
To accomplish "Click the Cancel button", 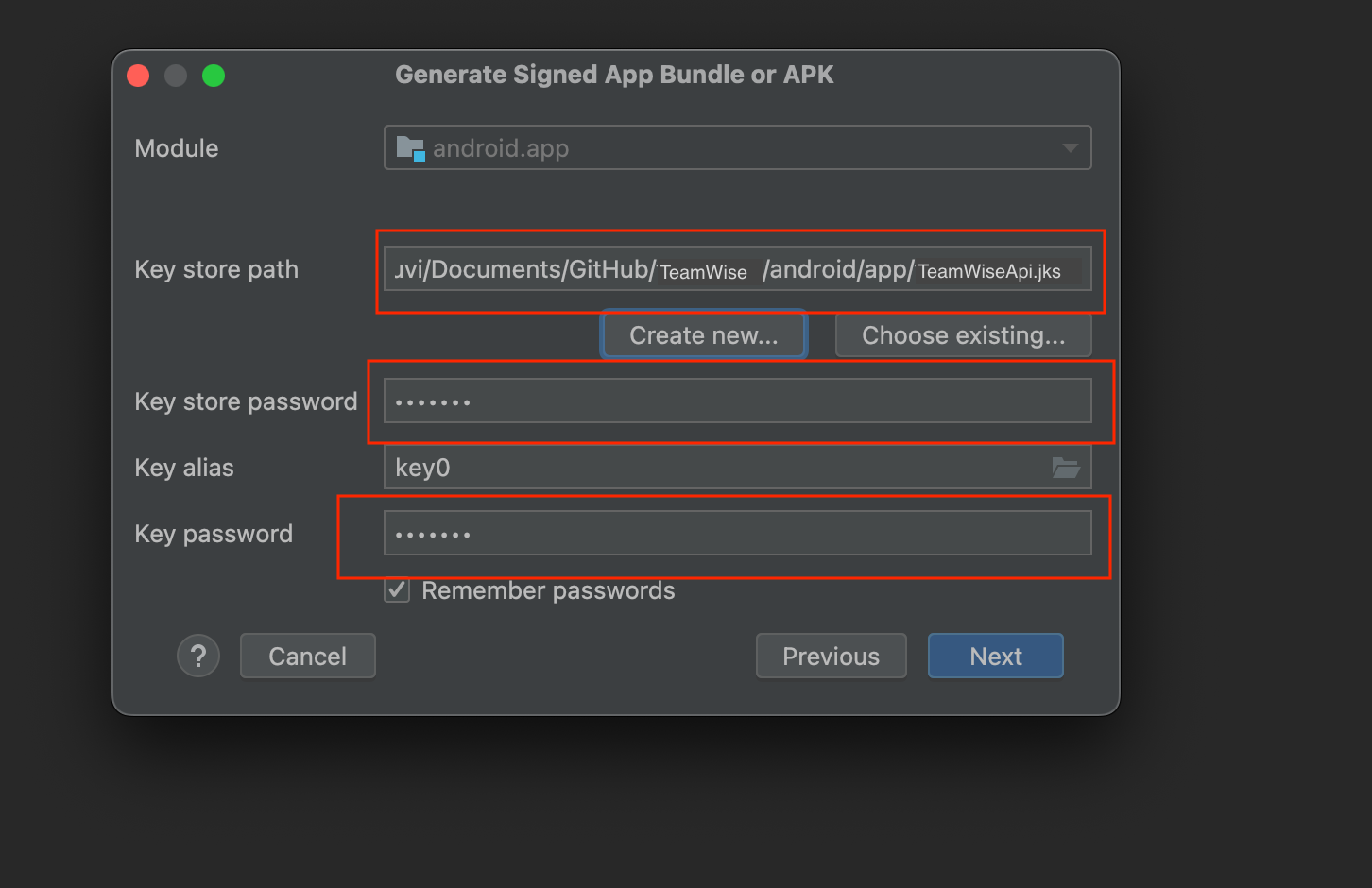I will tap(308, 656).
